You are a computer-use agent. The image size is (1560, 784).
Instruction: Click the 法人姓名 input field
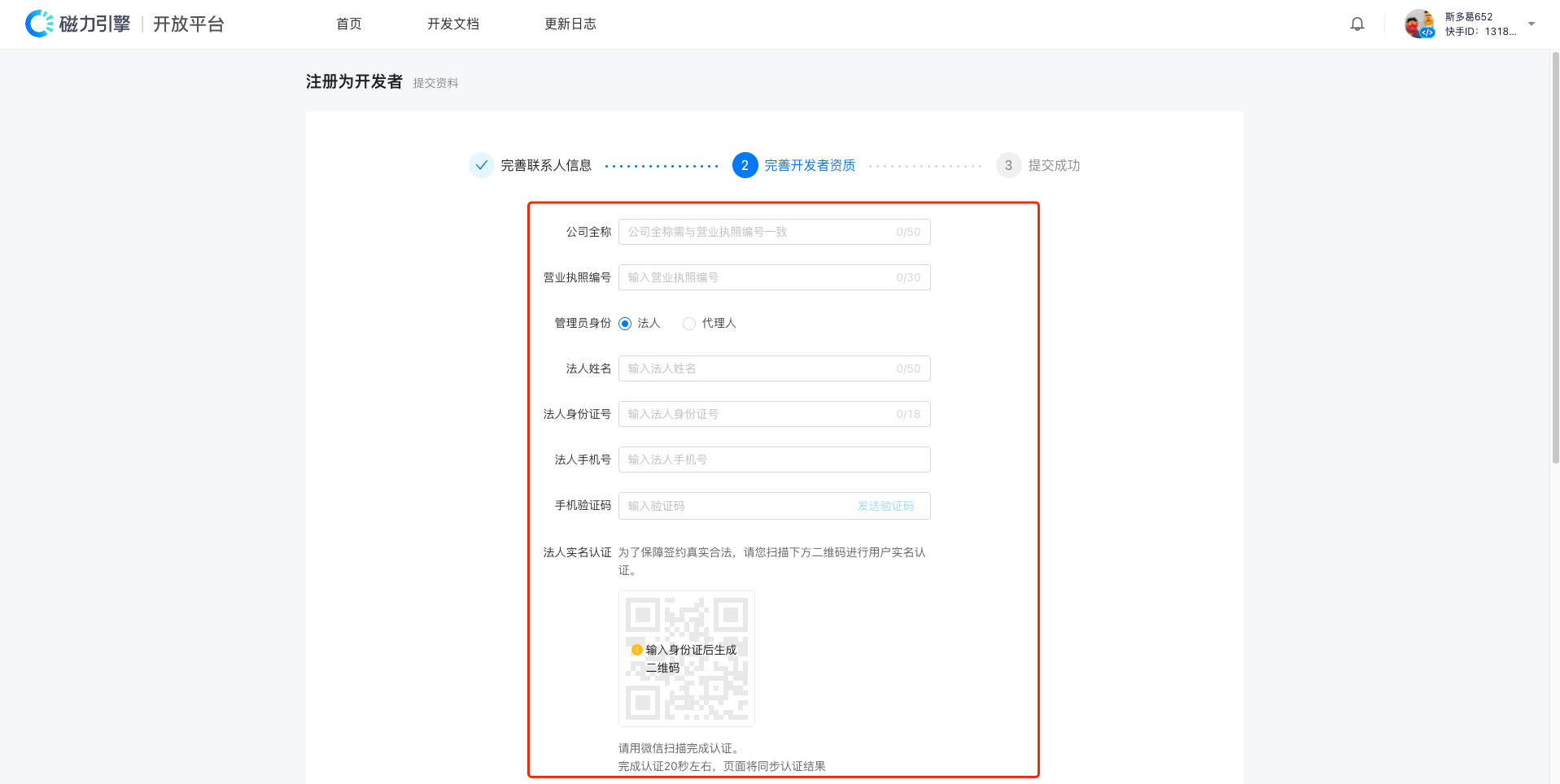pyautogui.click(x=774, y=368)
